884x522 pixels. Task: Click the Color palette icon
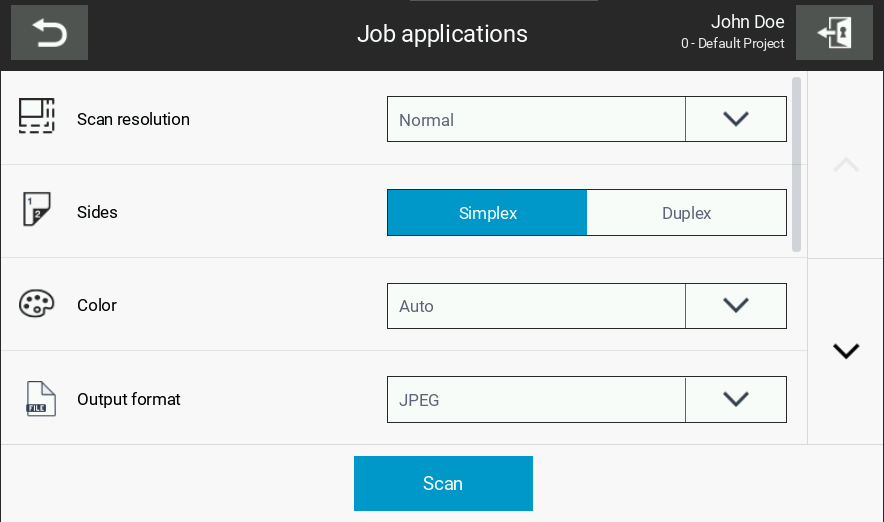37,304
